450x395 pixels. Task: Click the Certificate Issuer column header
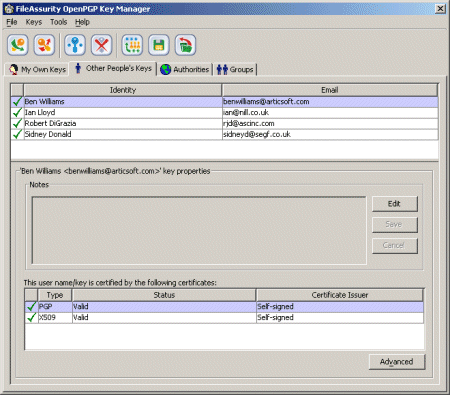[x=340, y=295]
